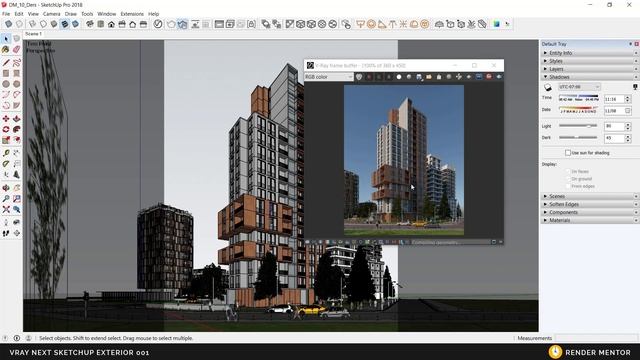Expand the Styles panel

point(589,61)
